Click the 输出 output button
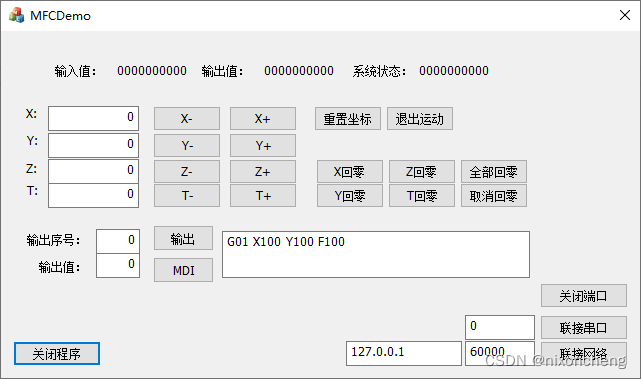 coord(184,238)
